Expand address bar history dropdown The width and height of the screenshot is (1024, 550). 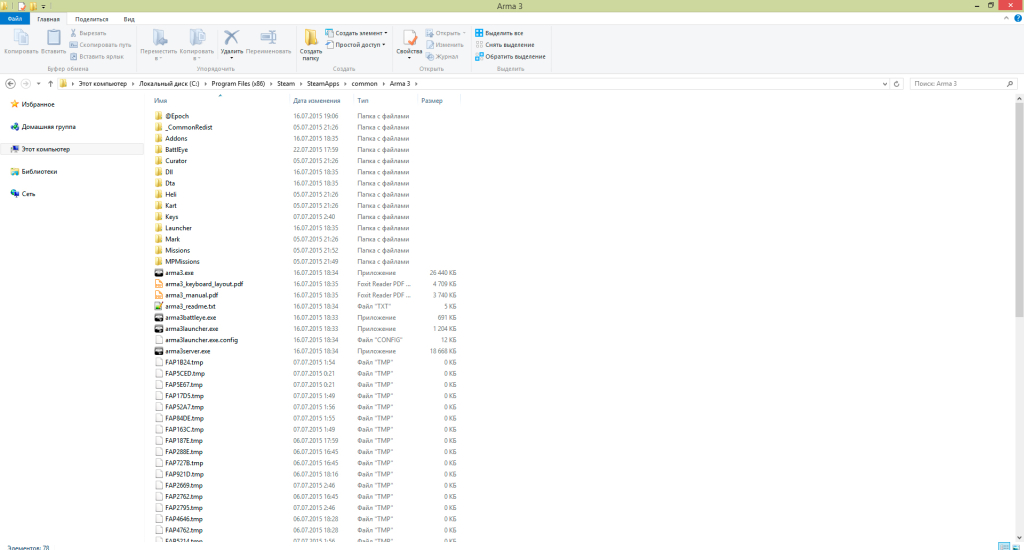(x=885, y=84)
